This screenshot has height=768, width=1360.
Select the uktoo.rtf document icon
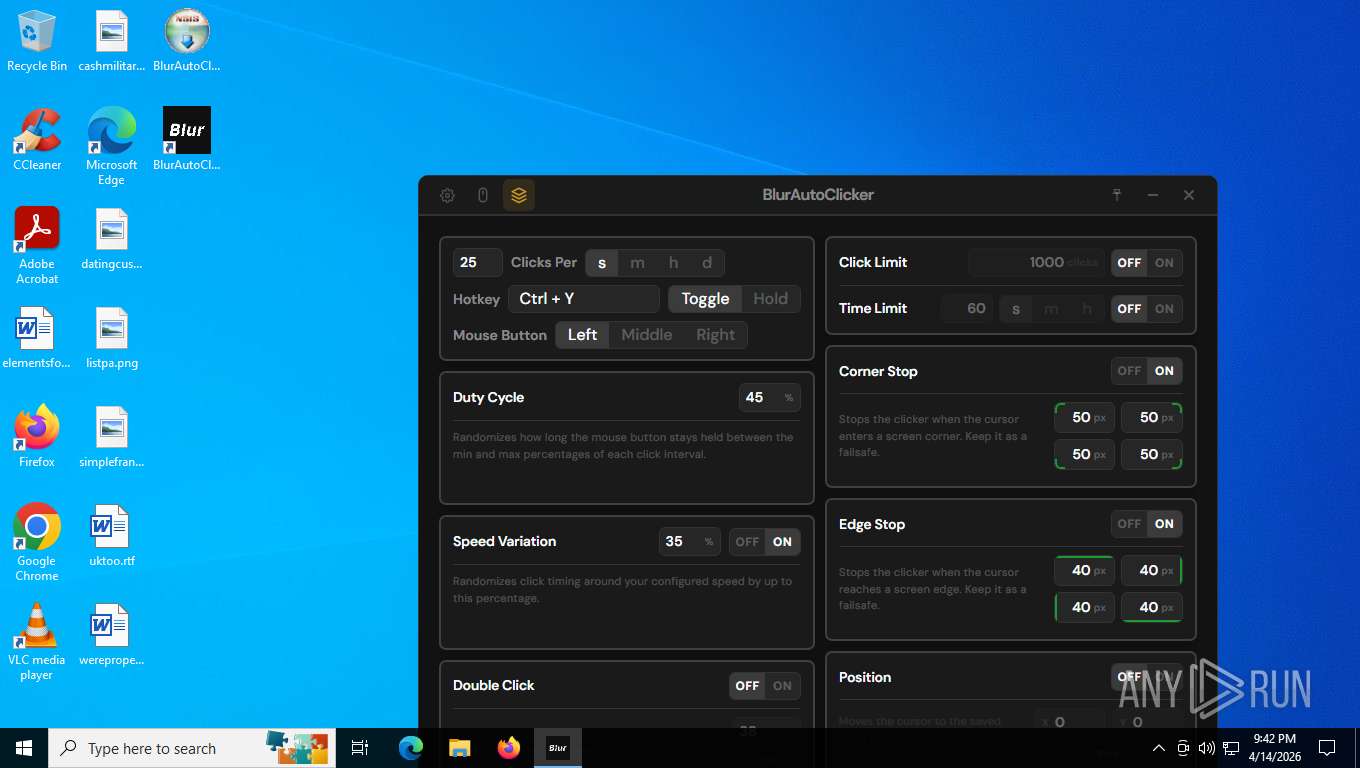(112, 536)
